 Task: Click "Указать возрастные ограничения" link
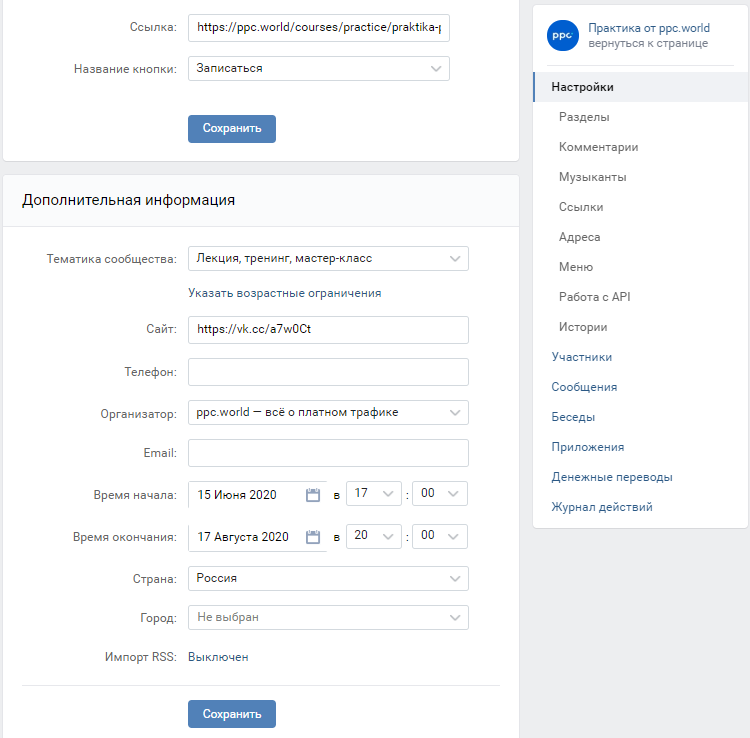point(284,293)
